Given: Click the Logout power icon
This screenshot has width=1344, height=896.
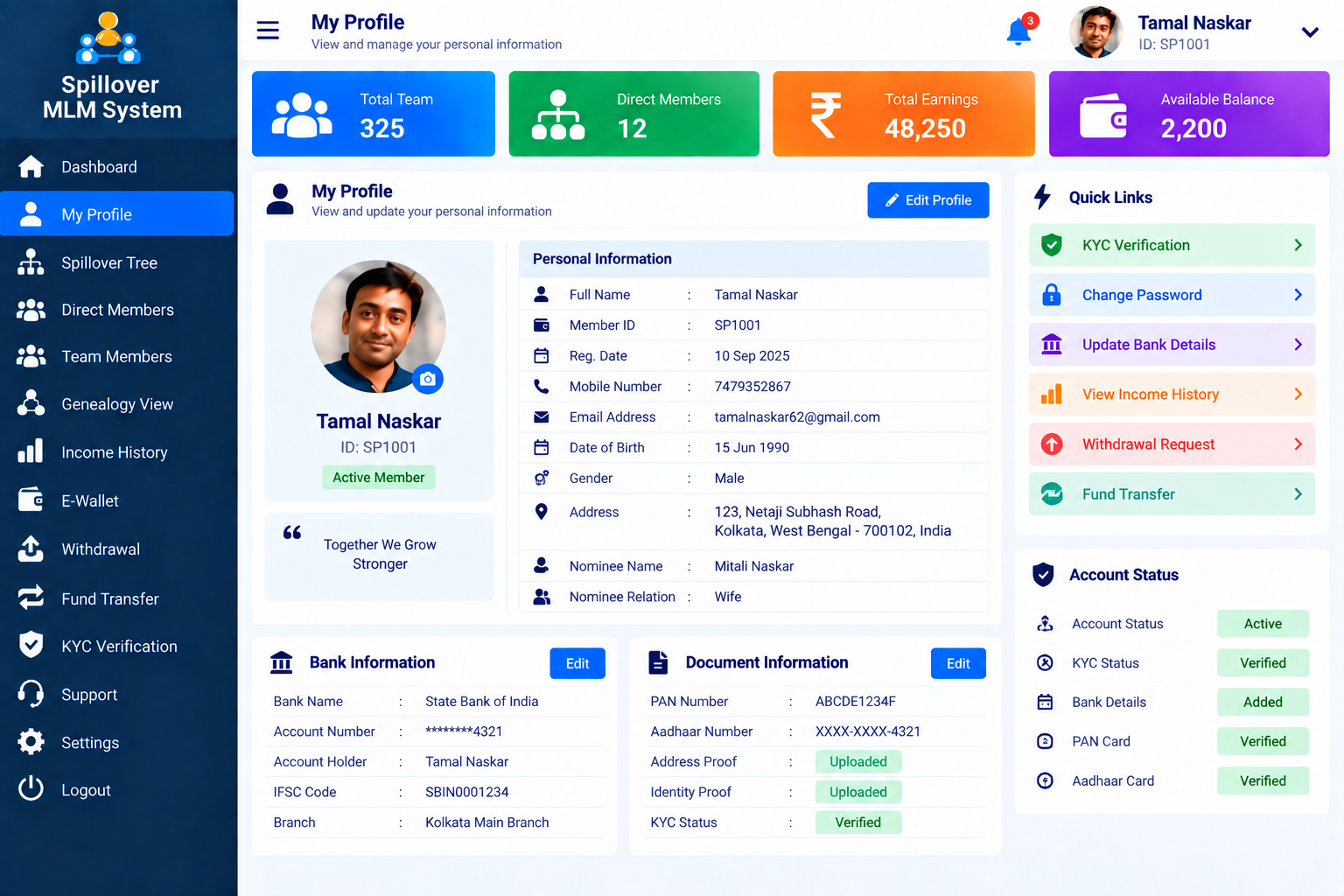Looking at the screenshot, I should pyautogui.click(x=31, y=789).
